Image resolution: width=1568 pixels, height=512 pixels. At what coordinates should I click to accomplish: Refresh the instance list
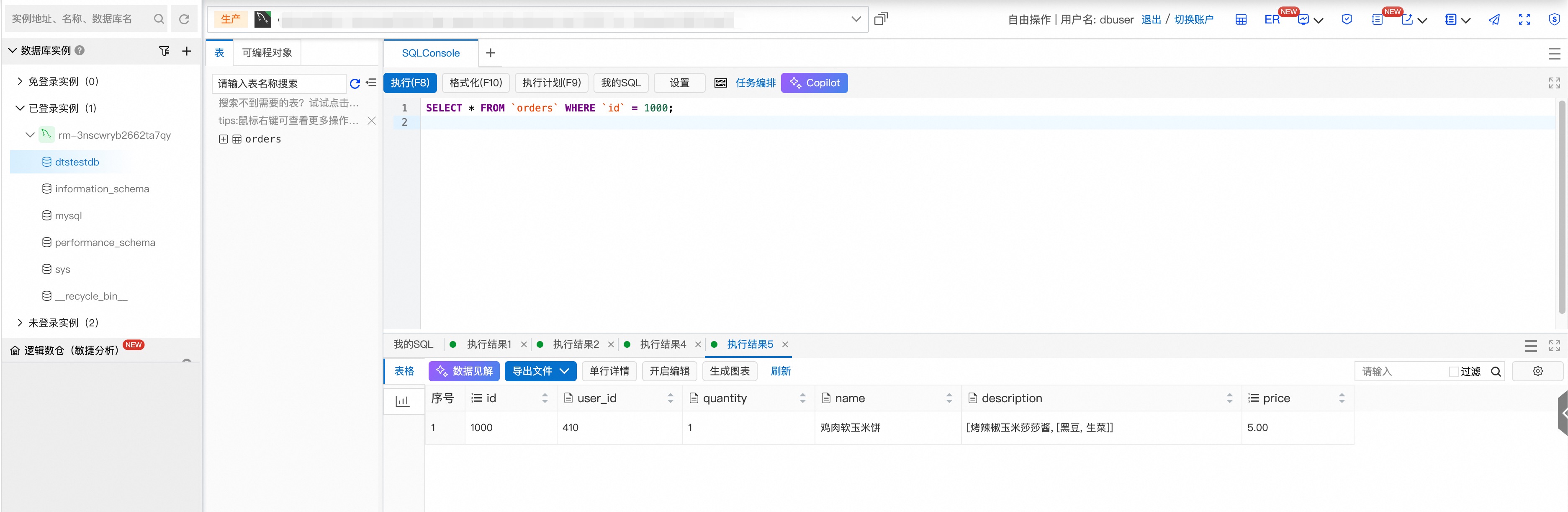[184, 19]
